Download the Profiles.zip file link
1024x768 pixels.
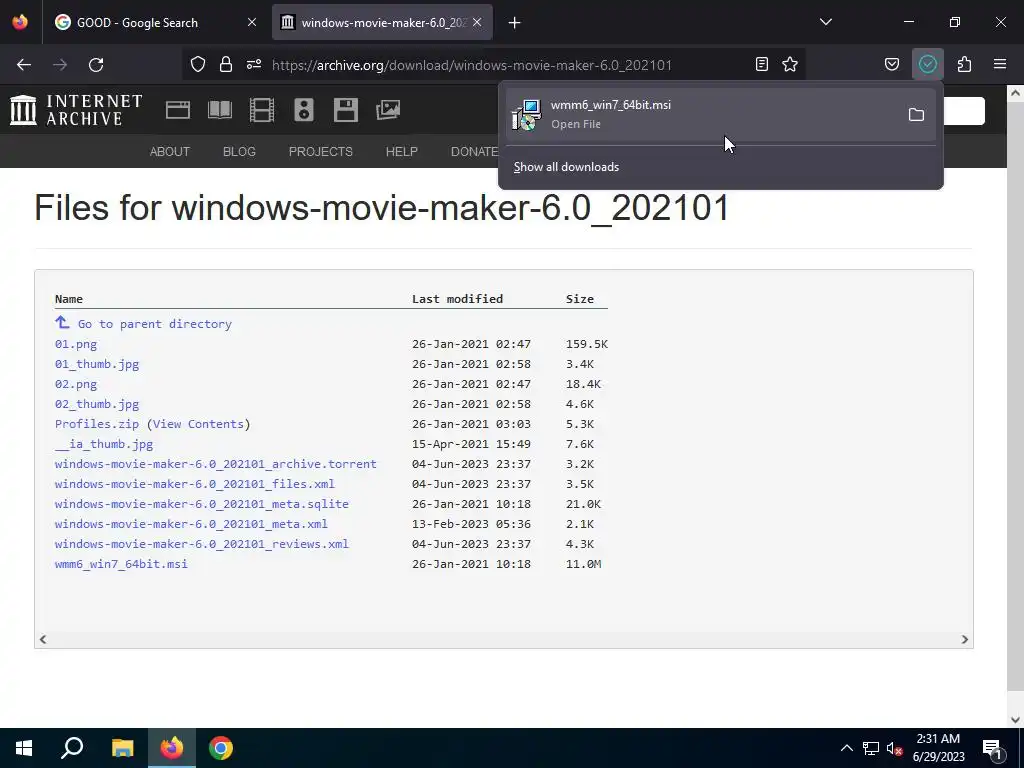pos(97,424)
